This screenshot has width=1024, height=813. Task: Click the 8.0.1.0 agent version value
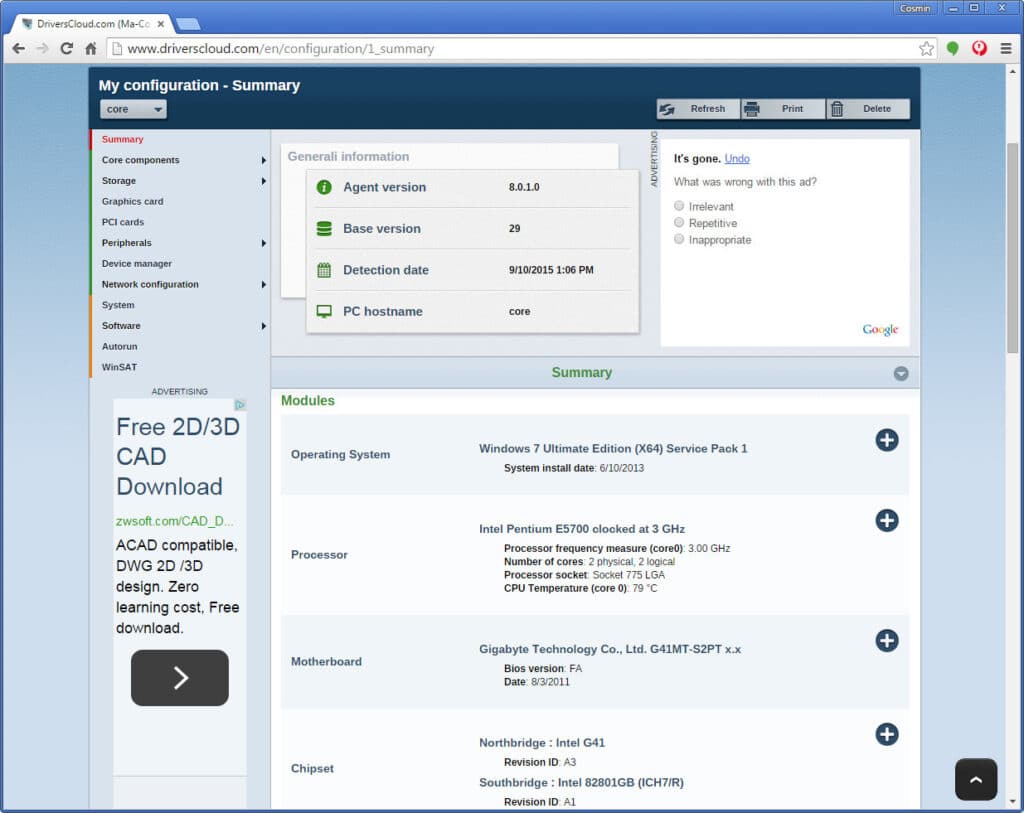(x=524, y=187)
